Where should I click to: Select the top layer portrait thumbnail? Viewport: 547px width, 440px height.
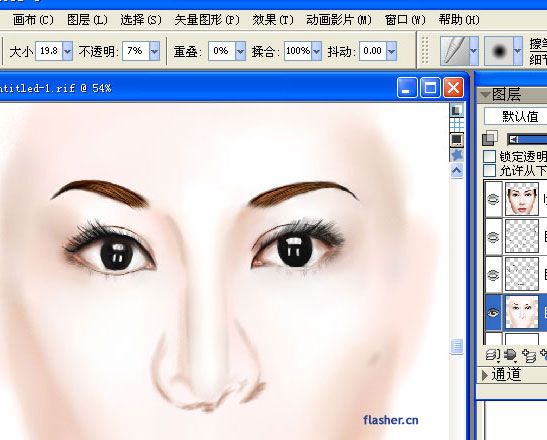tap(522, 200)
